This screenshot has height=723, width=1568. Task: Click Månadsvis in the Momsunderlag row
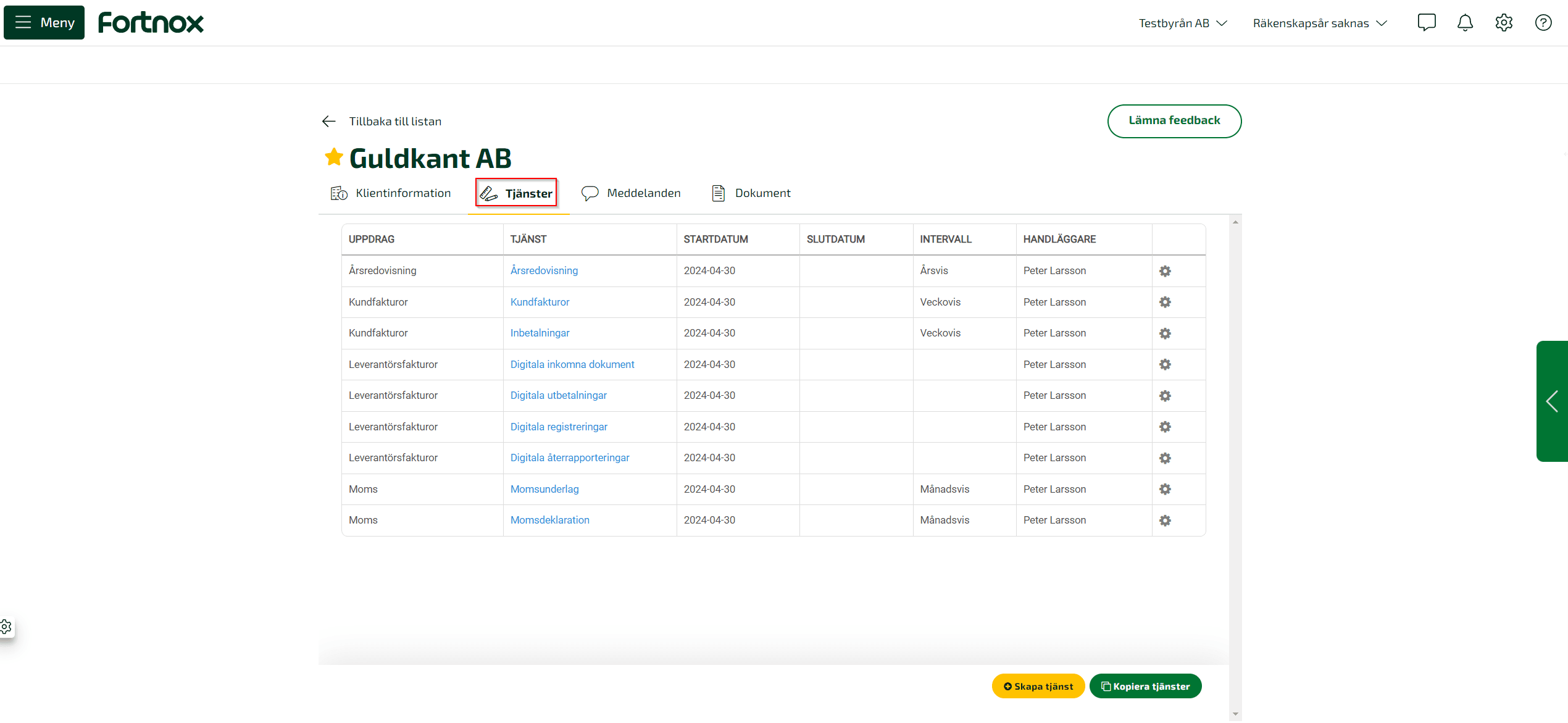point(945,489)
